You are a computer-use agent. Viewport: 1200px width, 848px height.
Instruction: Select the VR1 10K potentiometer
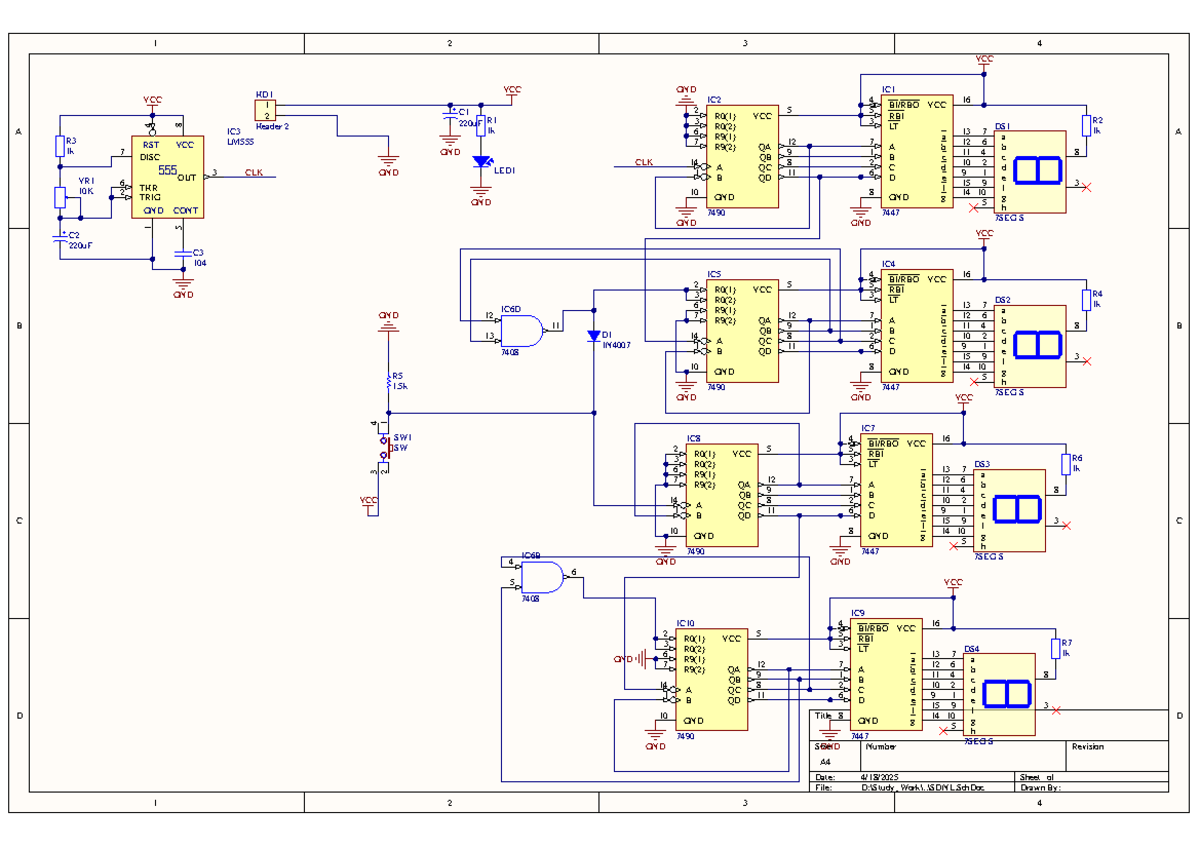click(x=61, y=196)
